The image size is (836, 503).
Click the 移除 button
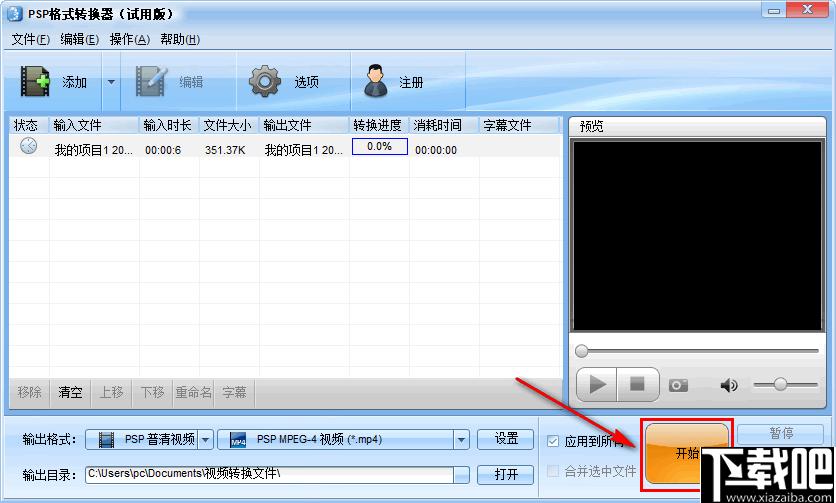[x=29, y=393]
